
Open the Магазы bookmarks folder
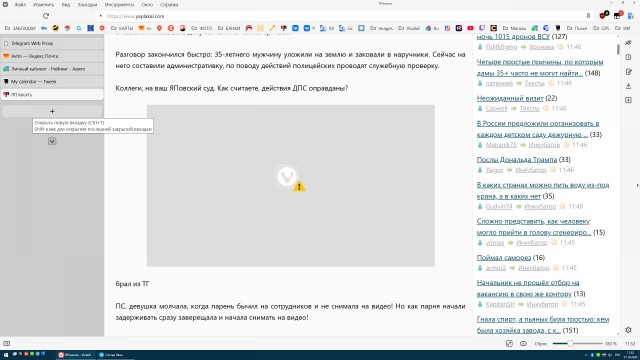[x=514, y=28]
